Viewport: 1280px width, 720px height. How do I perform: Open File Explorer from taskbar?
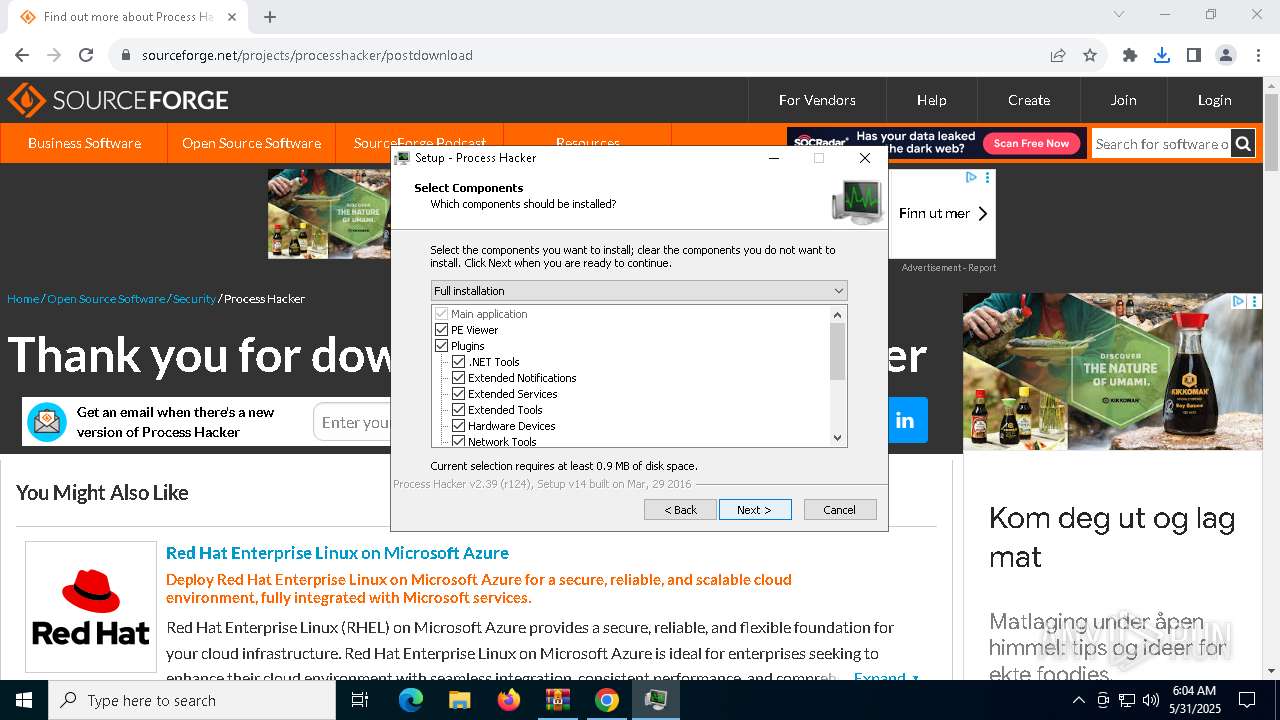click(x=460, y=700)
